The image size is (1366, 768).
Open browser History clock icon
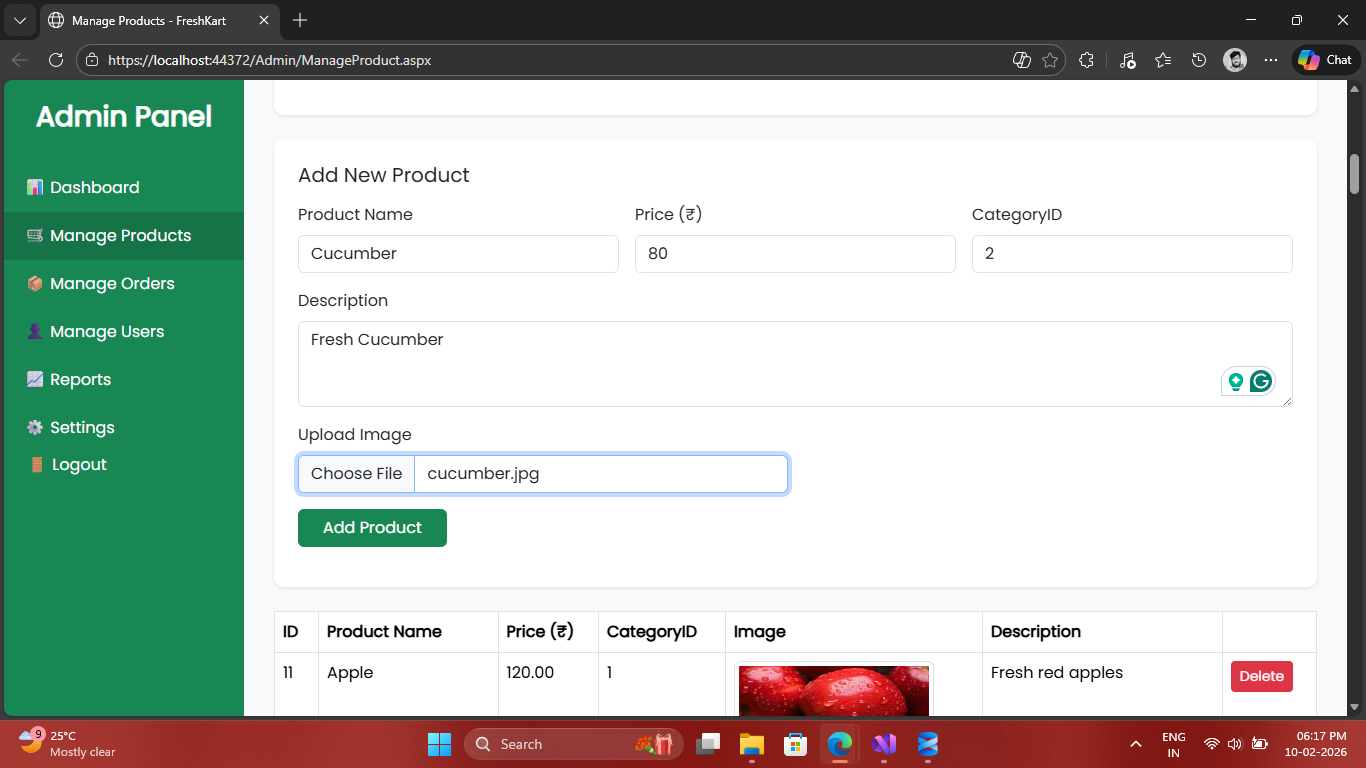click(1199, 60)
